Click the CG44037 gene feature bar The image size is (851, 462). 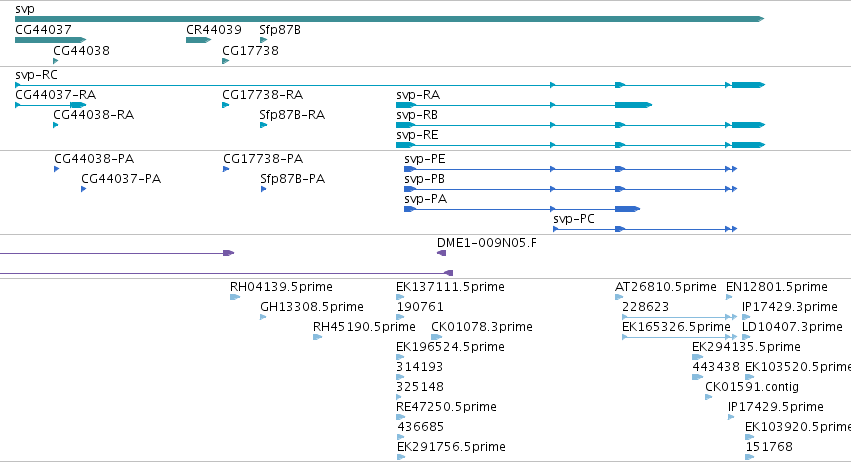(50, 40)
